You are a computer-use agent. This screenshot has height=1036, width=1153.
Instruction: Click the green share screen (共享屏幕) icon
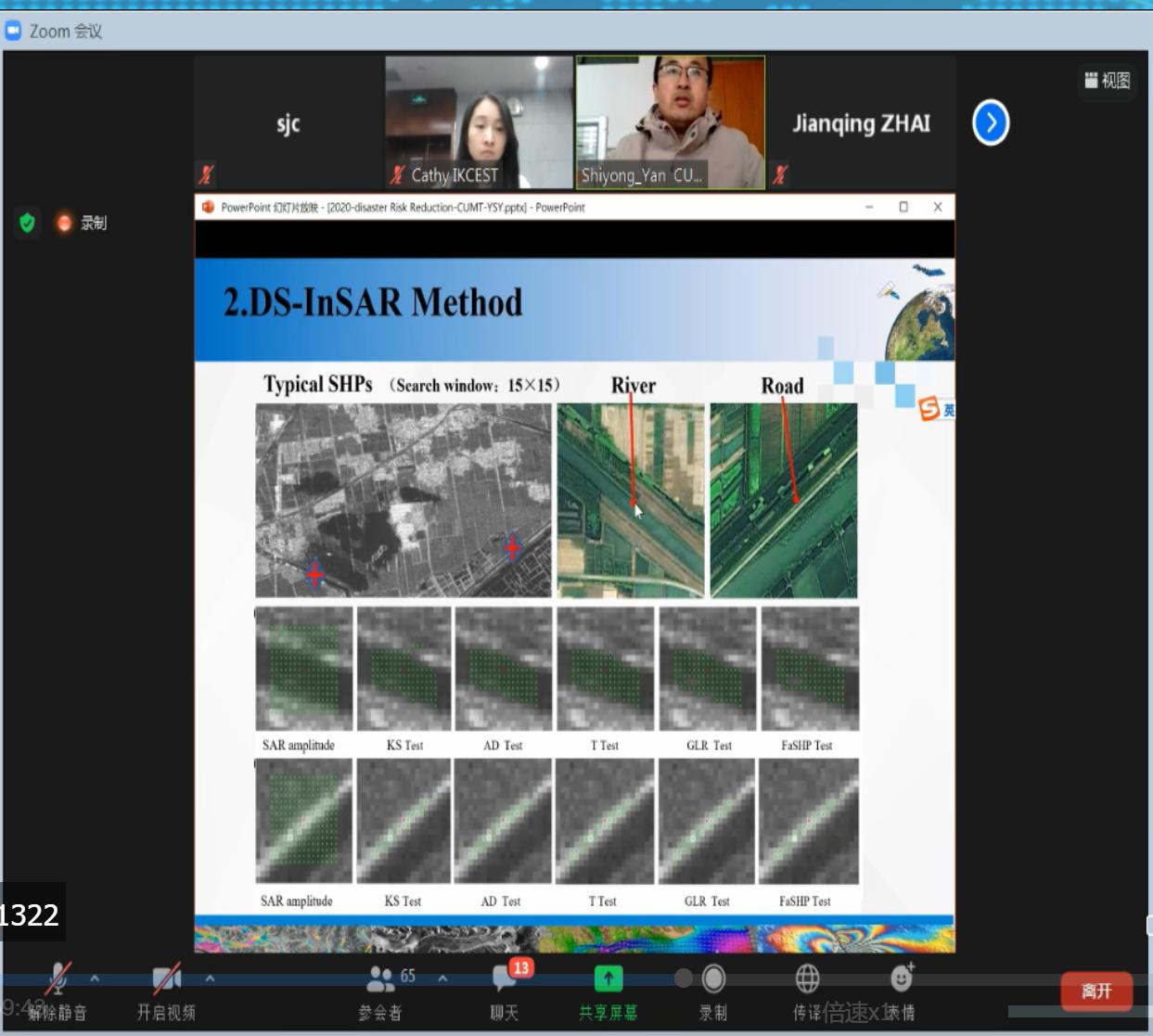click(x=608, y=978)
